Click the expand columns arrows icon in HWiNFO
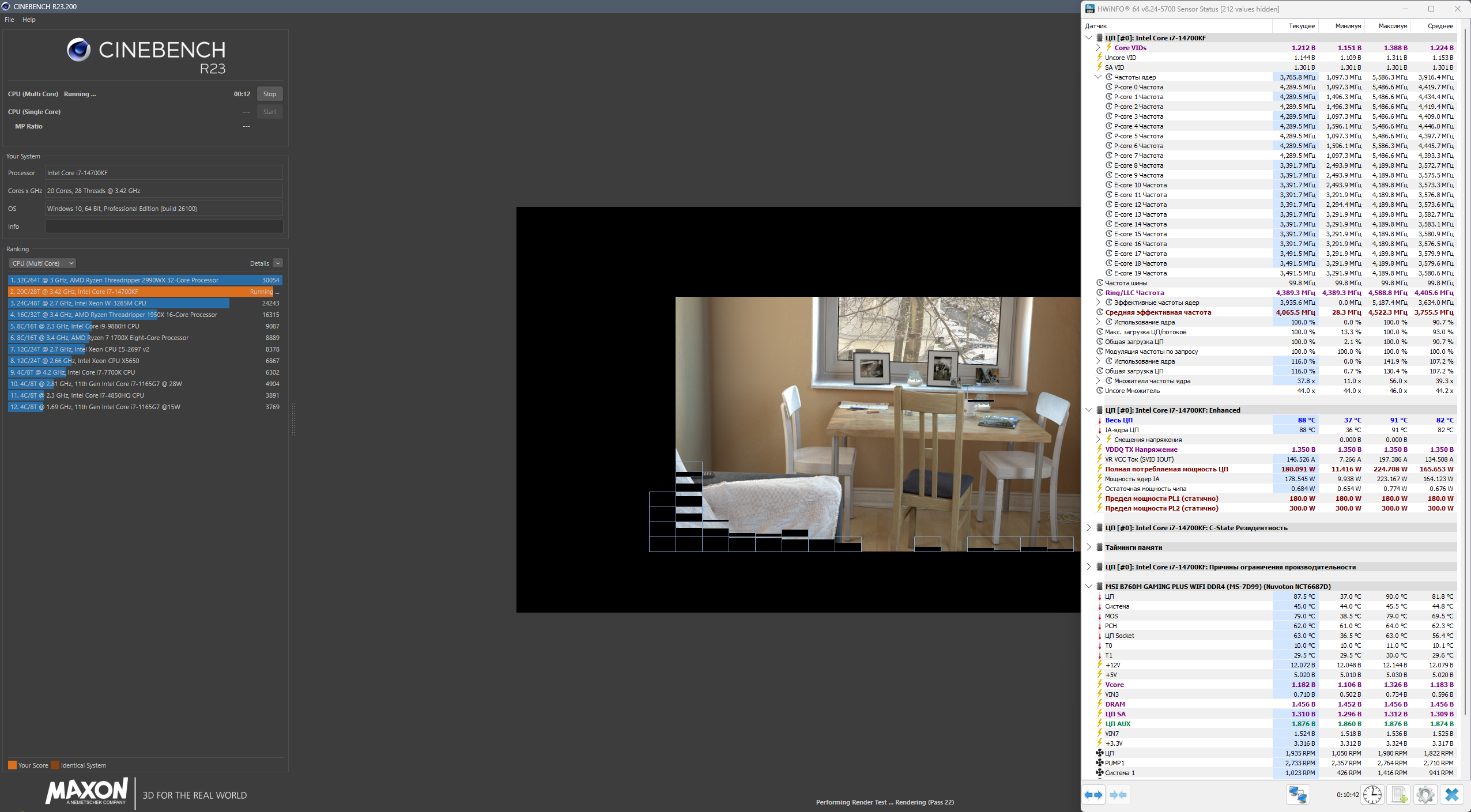The width and height of the screenshot is (1471, 812). pyautogui.click(x=1093, y=795)
